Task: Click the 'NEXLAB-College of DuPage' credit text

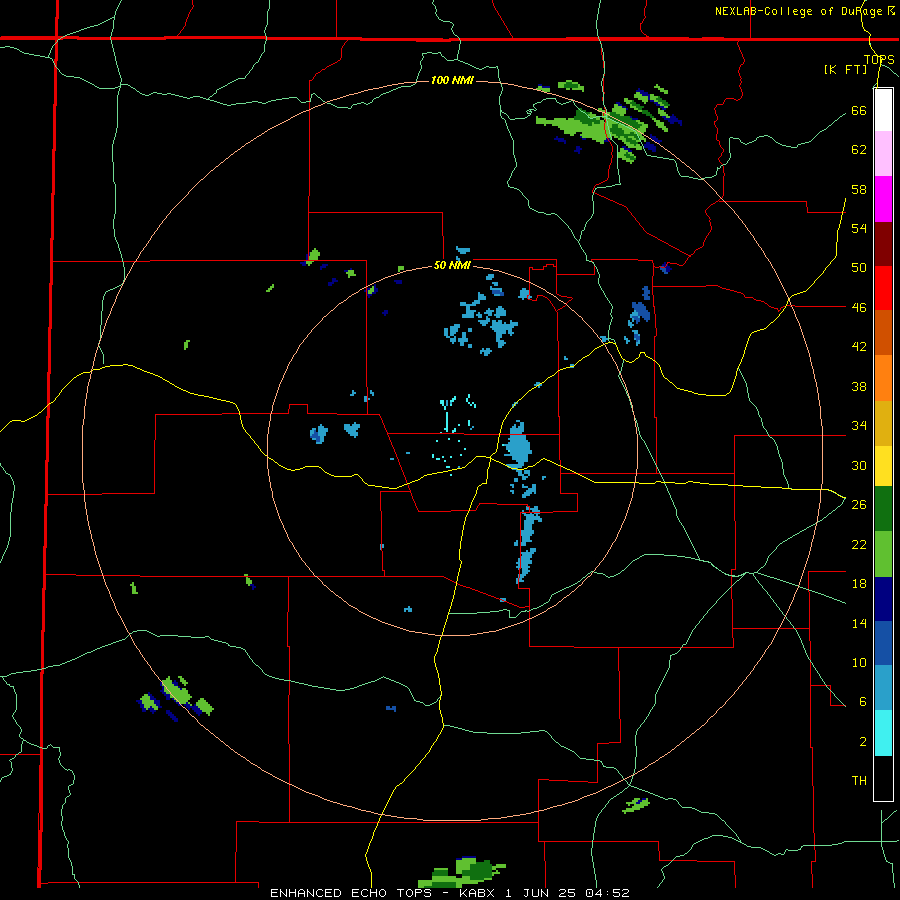Action: [800, 11]
